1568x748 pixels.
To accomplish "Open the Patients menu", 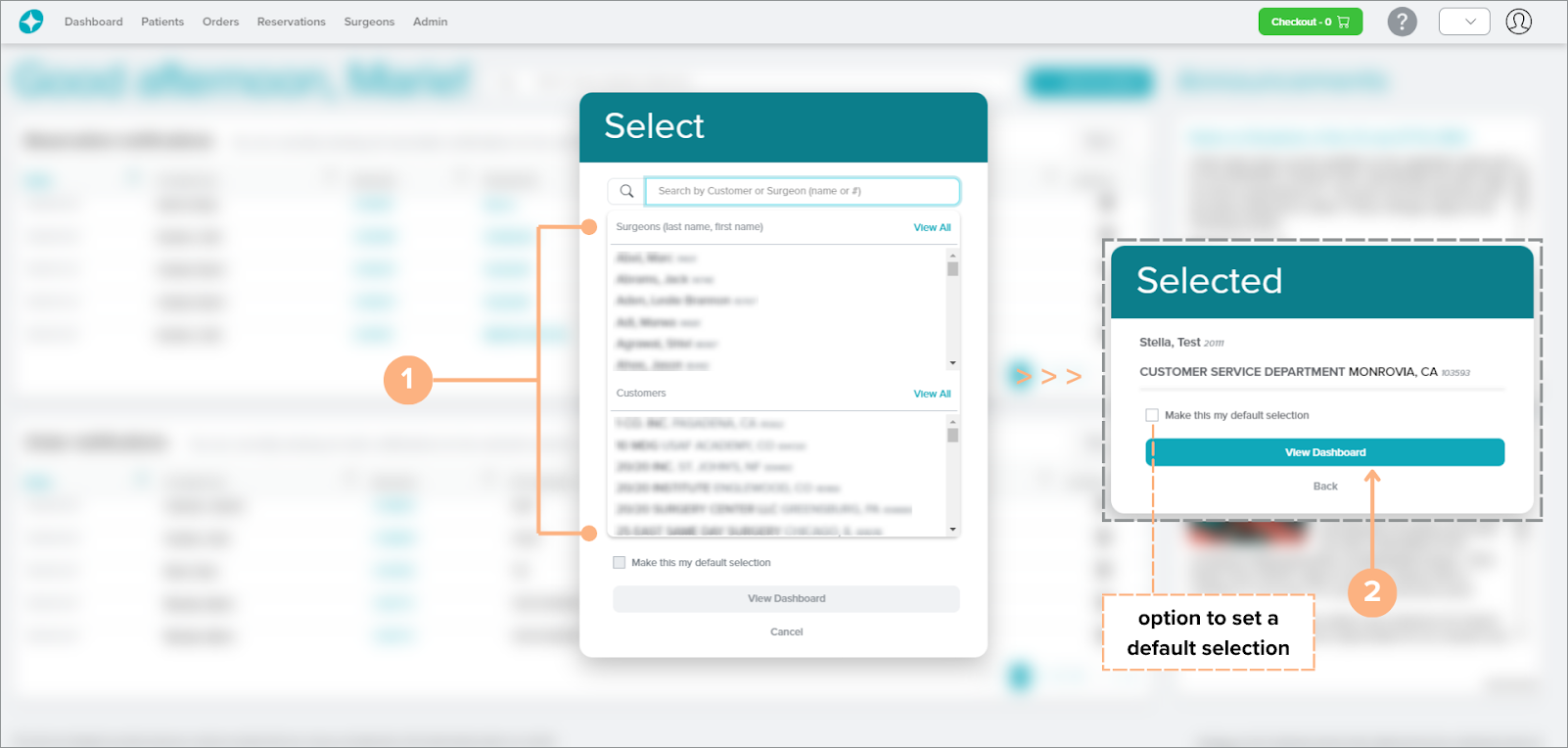I will [162, 22].
